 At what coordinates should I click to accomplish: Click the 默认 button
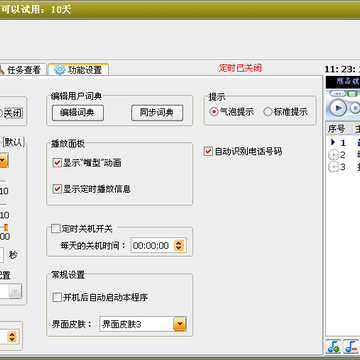pyautogui.click(x=14, y=142)
